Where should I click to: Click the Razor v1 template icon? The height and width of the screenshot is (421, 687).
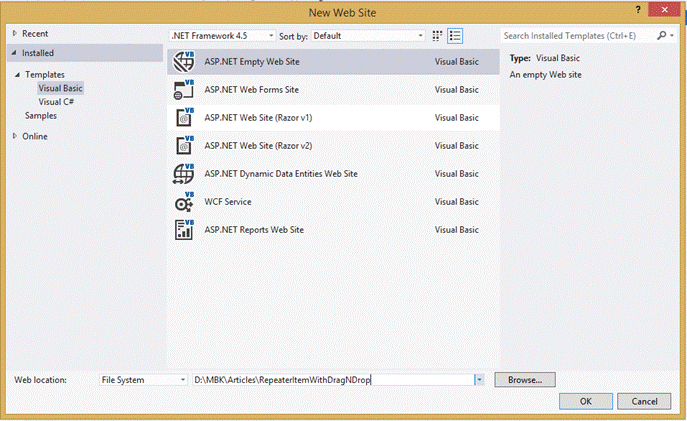tap(184, 117)
